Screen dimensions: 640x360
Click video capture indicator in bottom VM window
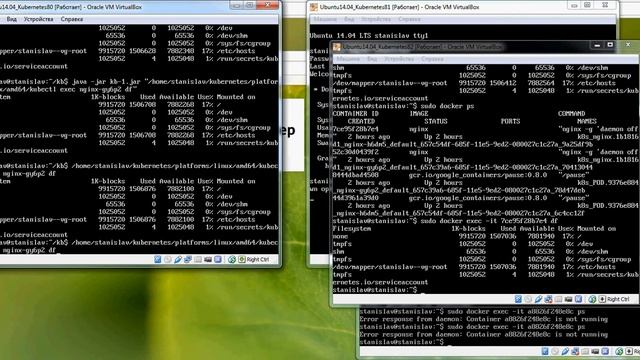595,351
